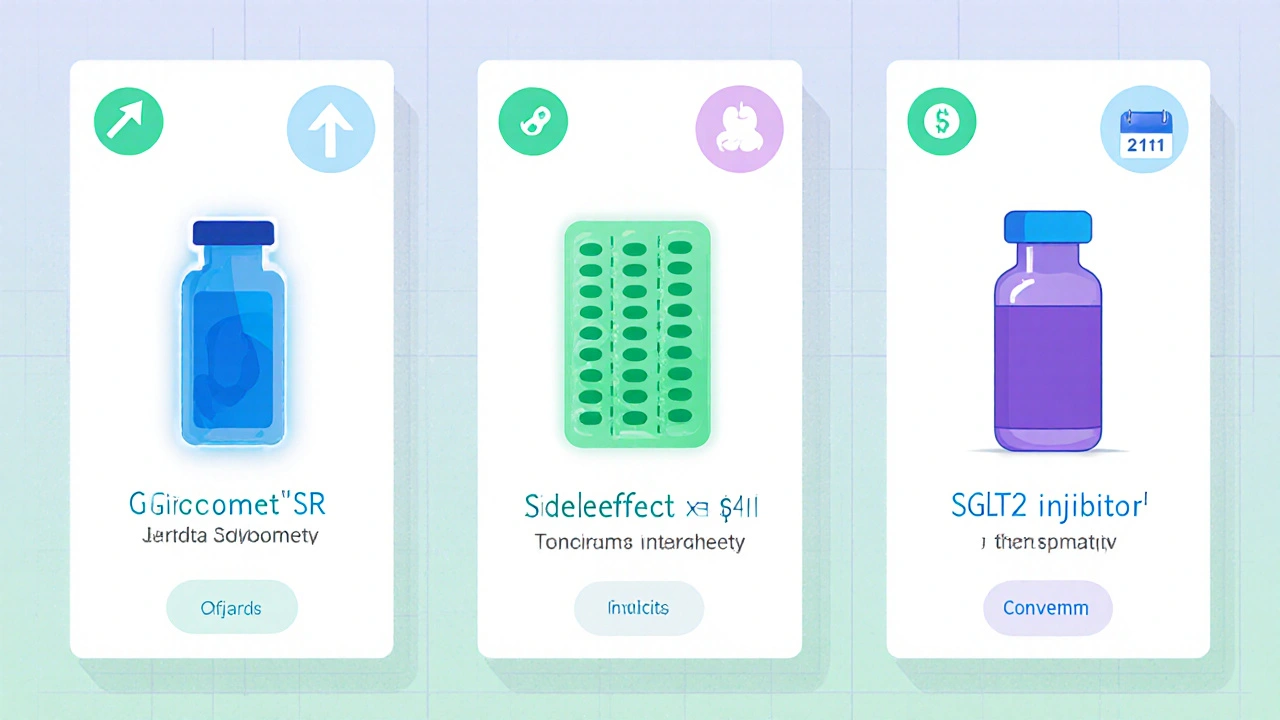Screen dimensions: 1280x720
Task: Open the Sideleeffect card title
Action: (x=641, y=506)
